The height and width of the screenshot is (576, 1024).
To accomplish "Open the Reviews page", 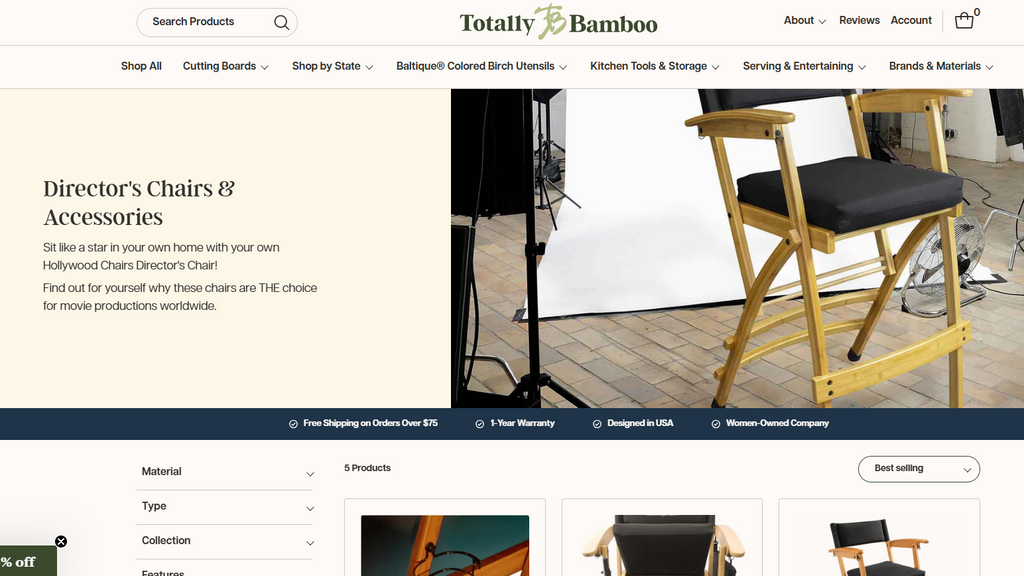I will coord(859,20).
